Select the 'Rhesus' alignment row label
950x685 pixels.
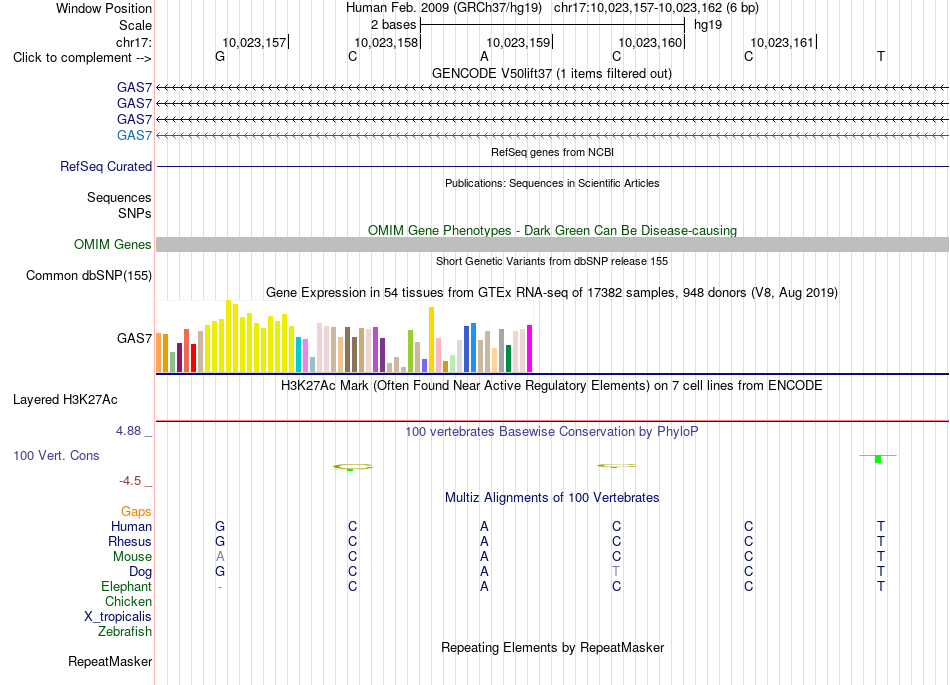[x=130, y=541]
